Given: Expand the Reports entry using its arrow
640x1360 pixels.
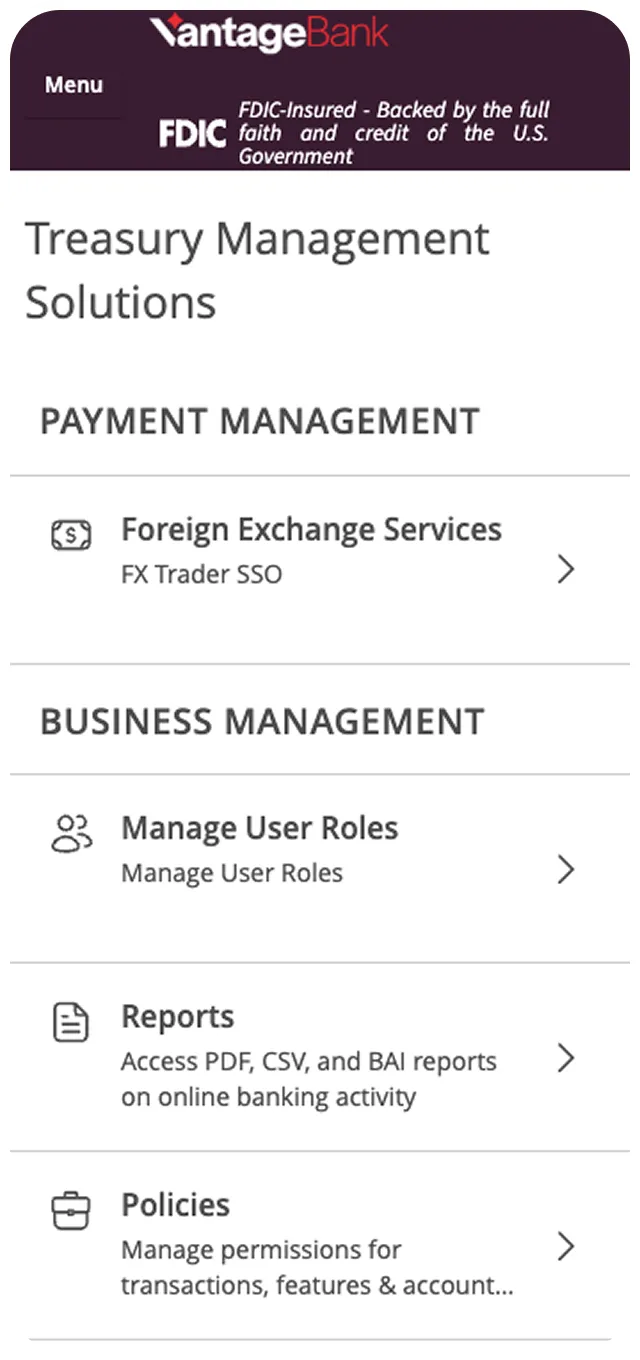Looking at the screenshot, I should 567,1058.
